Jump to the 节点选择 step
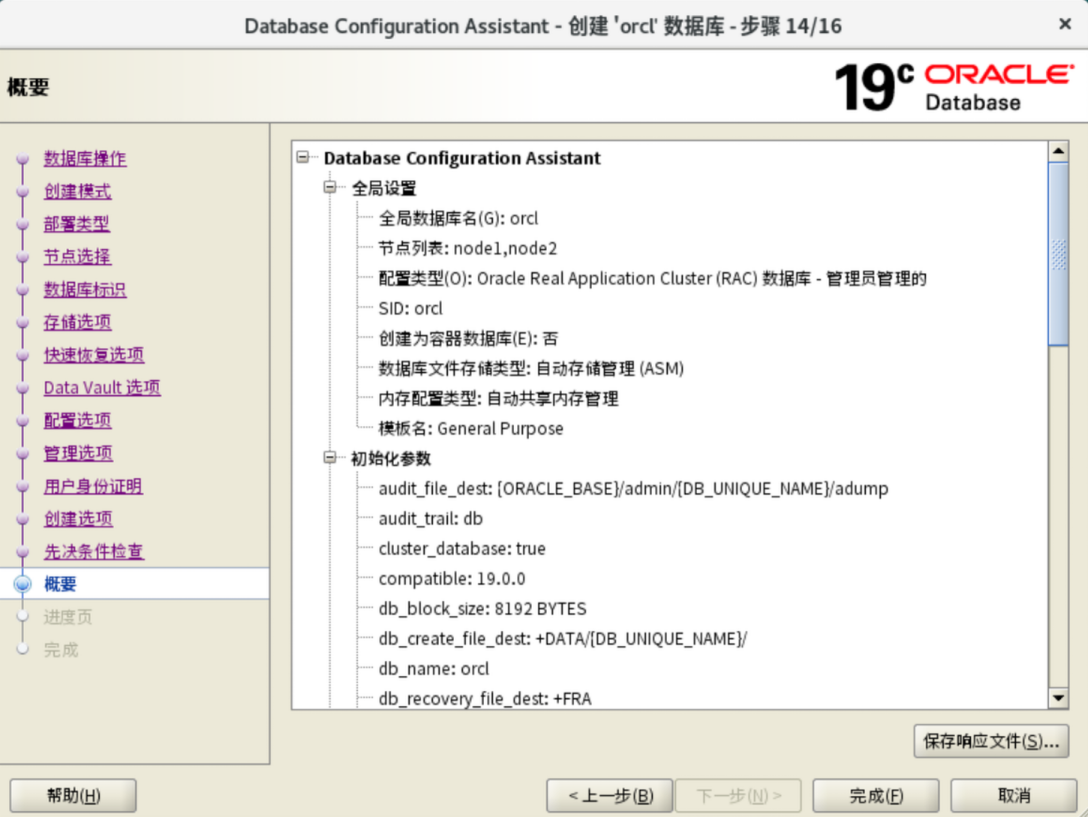The image size is (1088, 817). (77, 256)
